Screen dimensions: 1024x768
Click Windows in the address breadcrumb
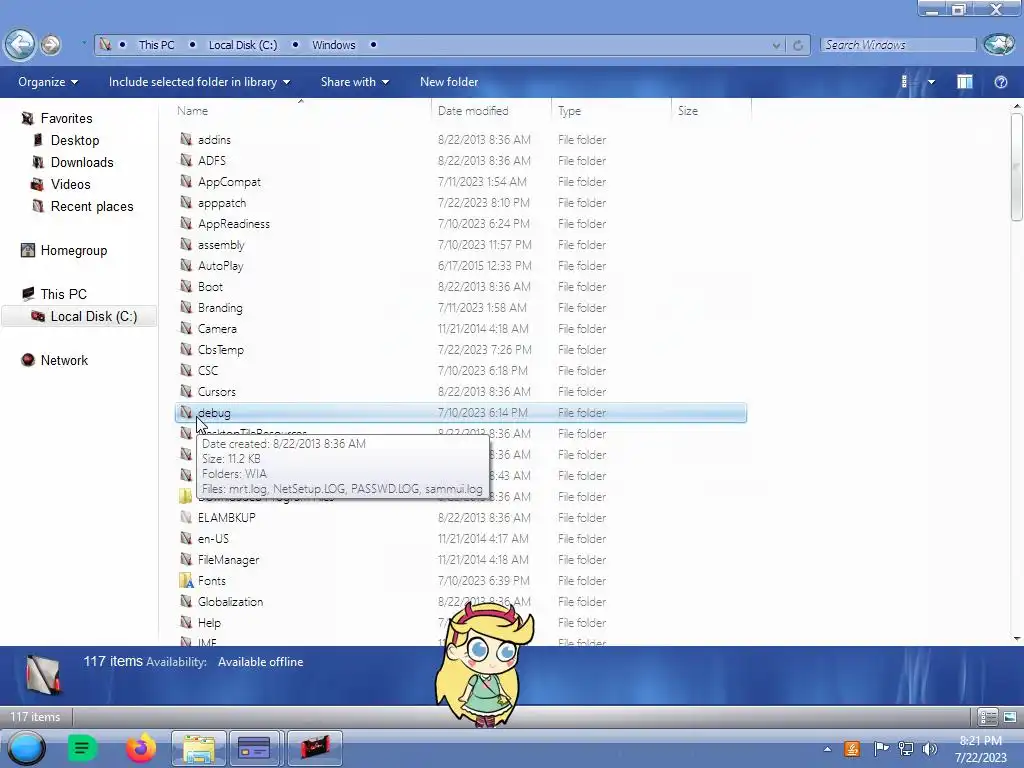333,45
